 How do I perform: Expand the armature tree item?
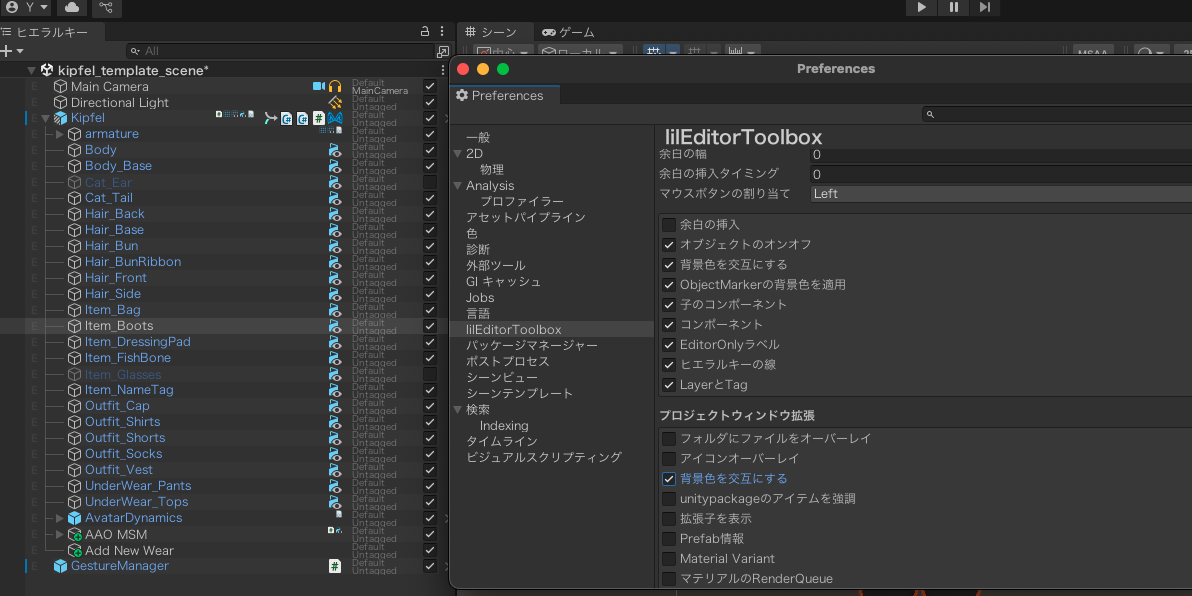(x=59, y=133)
